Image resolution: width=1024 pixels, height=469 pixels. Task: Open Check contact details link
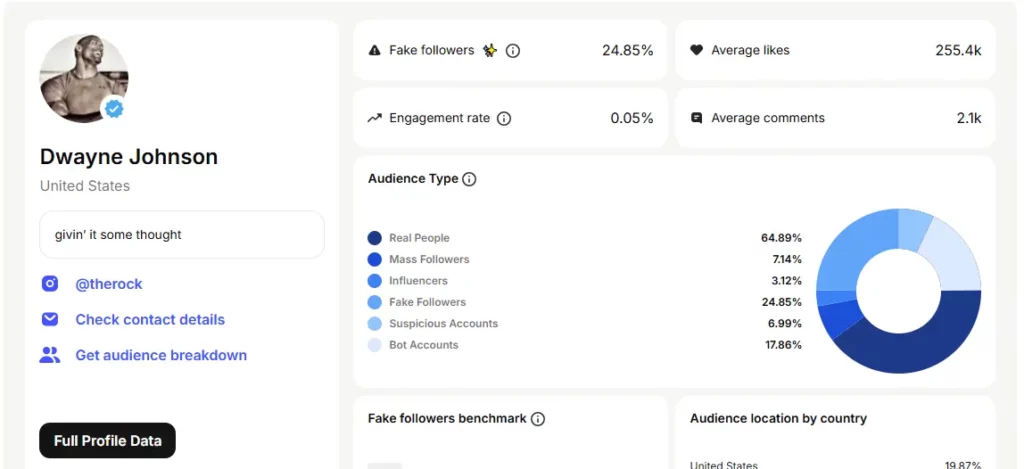(x=150, y=319)
